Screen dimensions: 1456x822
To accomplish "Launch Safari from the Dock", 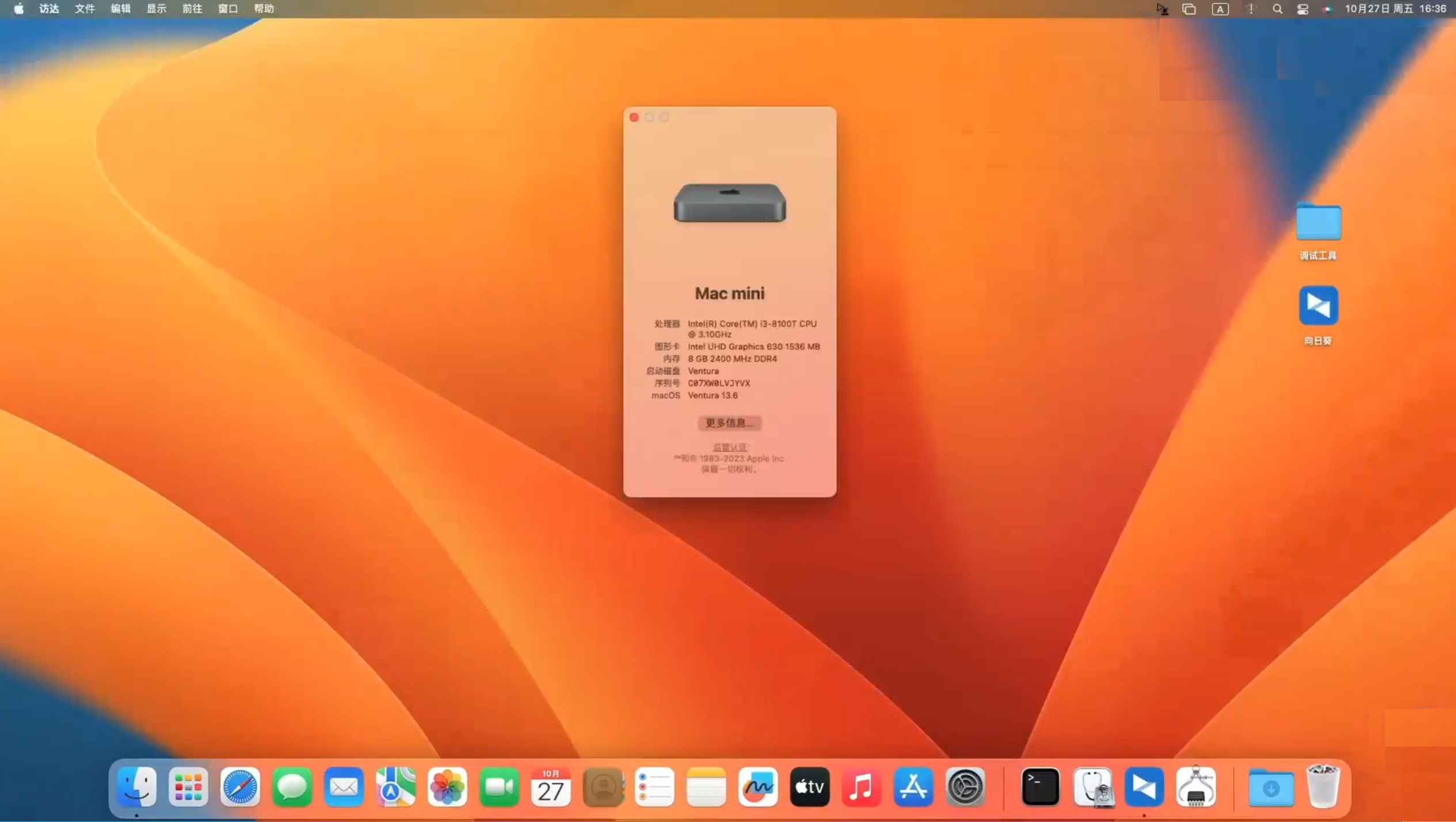I will click(240, 786).
